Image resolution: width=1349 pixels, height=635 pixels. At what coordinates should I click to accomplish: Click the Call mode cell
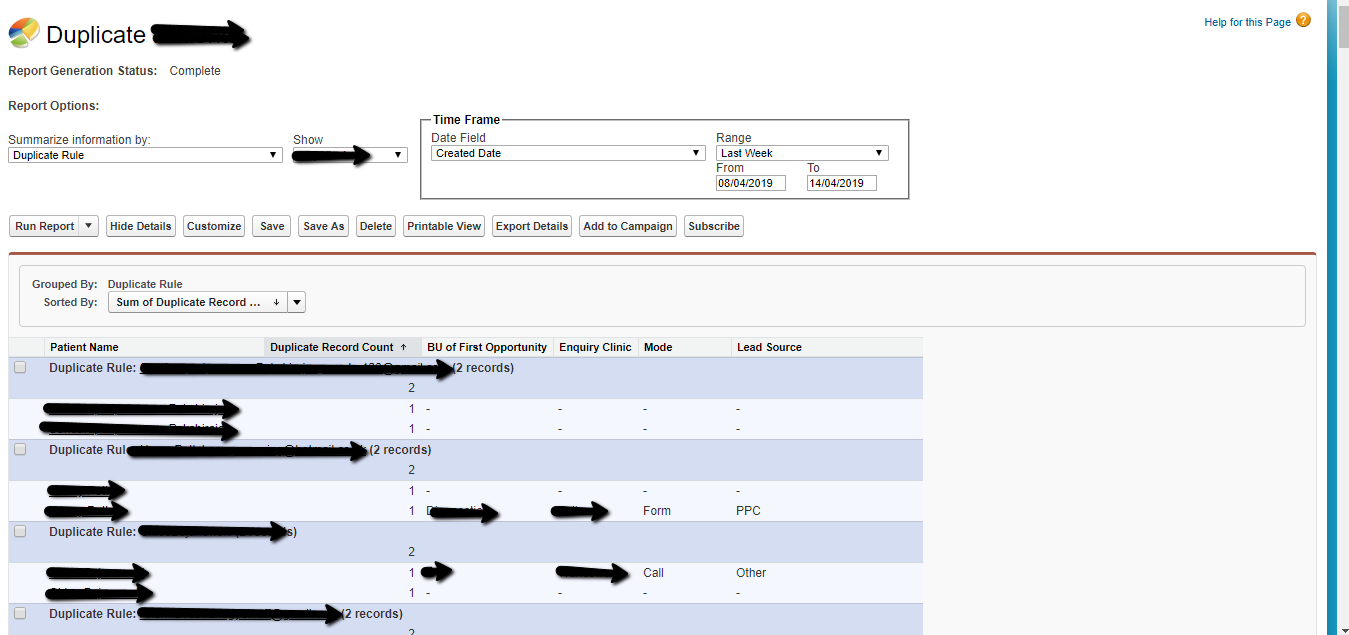coord(653,573)
